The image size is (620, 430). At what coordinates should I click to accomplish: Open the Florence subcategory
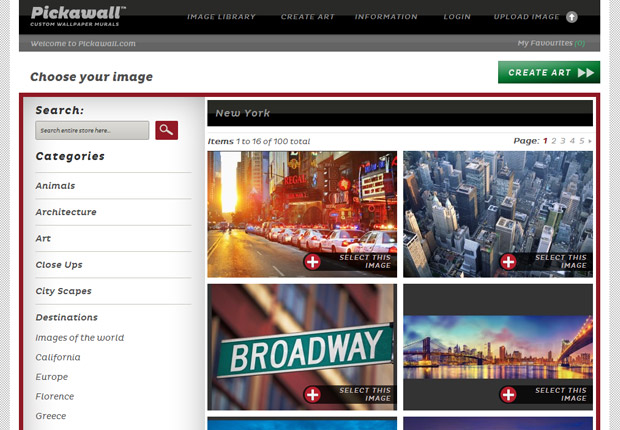(x=55, y=396)
